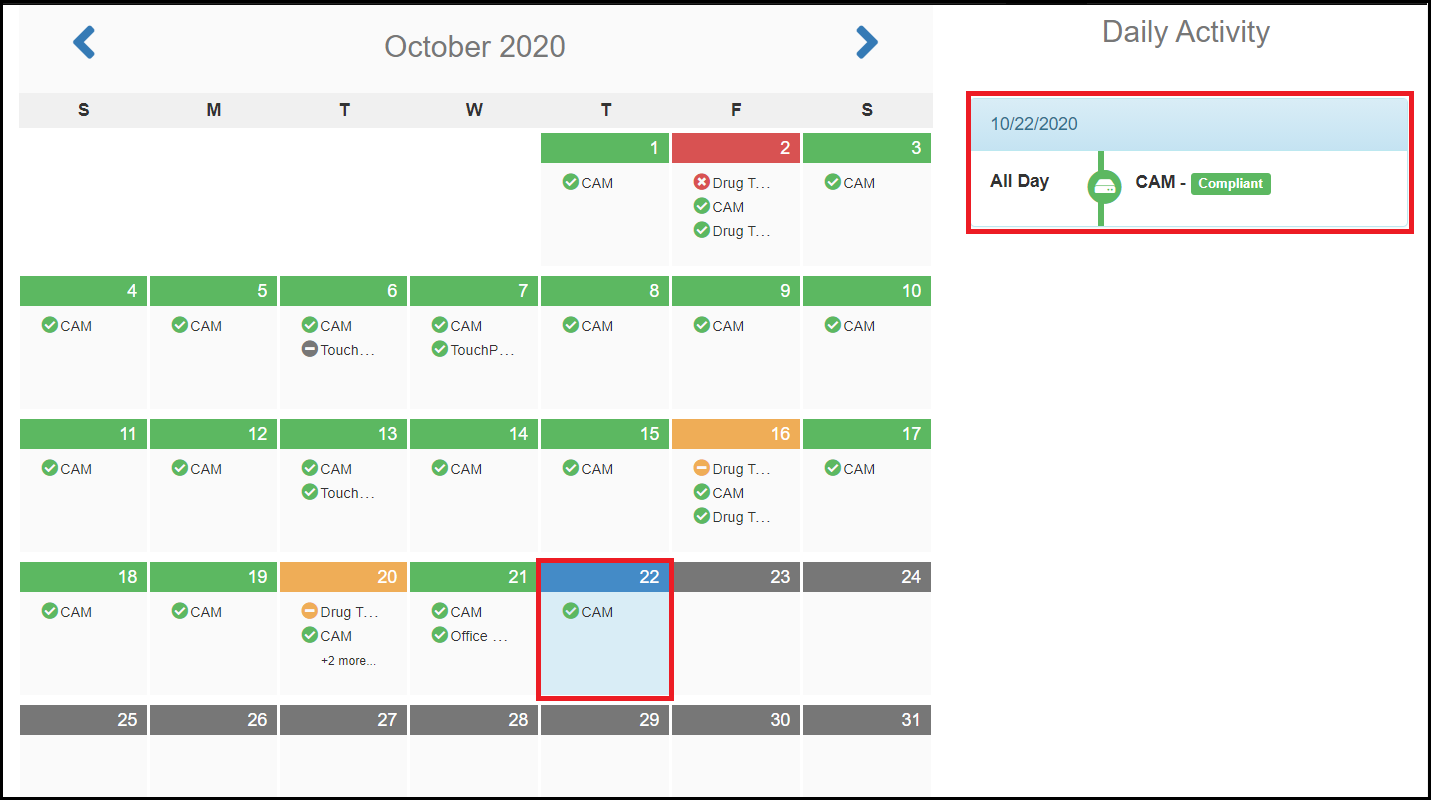Click green check icon on October 22
Image resolution: width=1431 pixels, height=800 pixels.
571,611
